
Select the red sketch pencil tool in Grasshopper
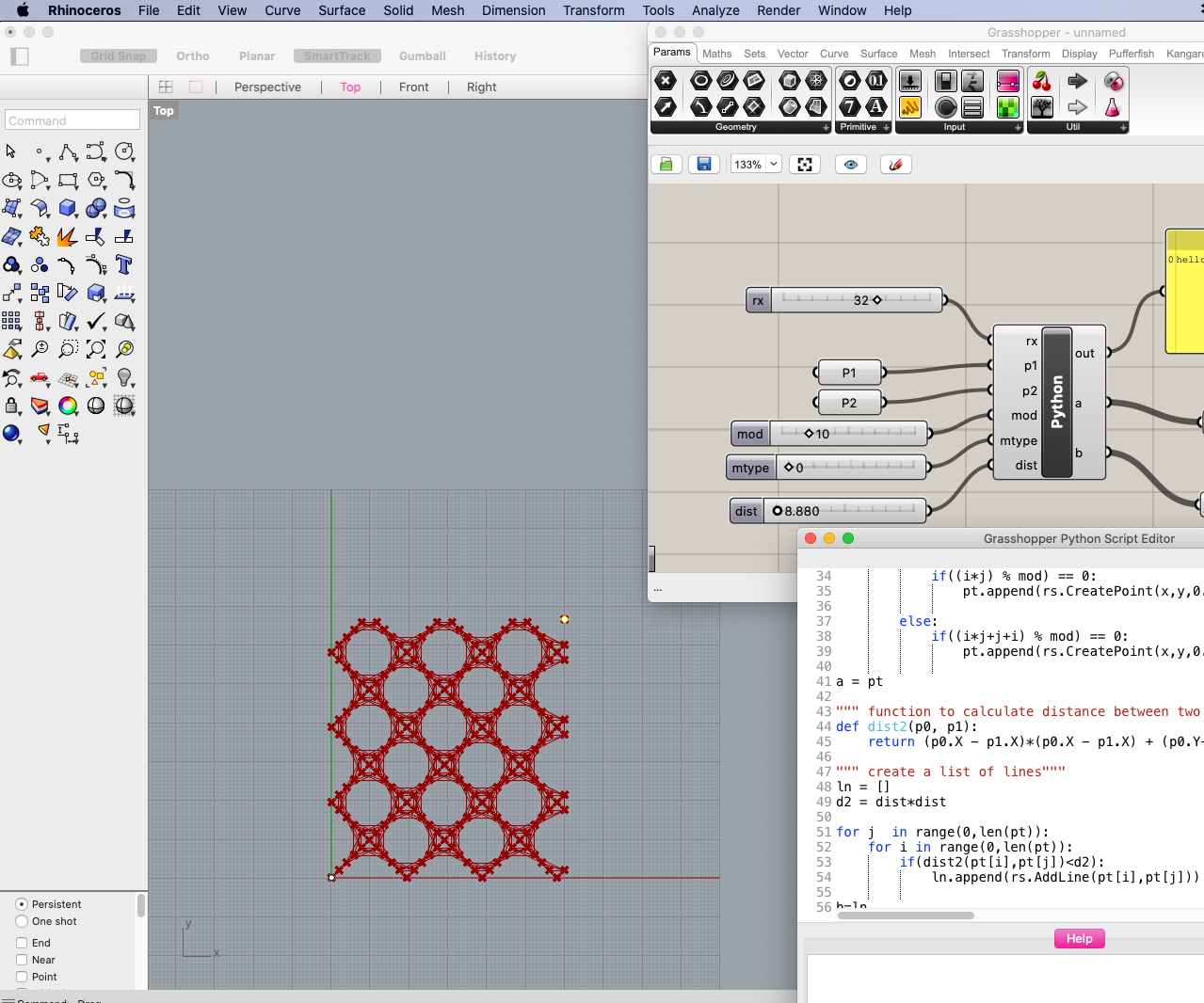[895, 164]
